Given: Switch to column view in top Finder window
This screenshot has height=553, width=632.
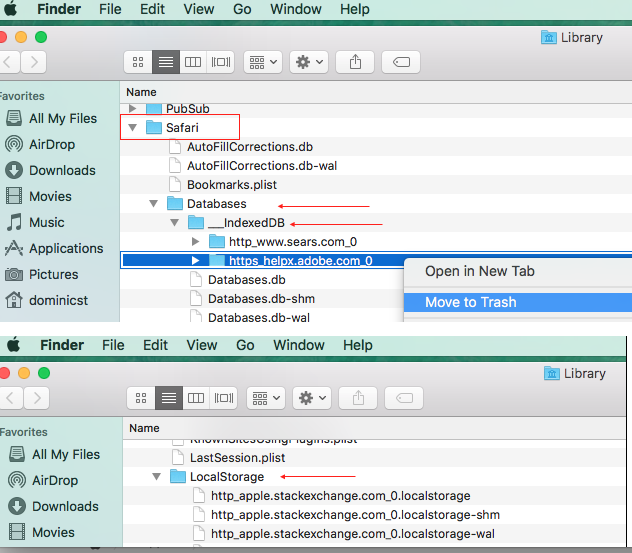Looking at the screenshot, I should click(193, 62).
